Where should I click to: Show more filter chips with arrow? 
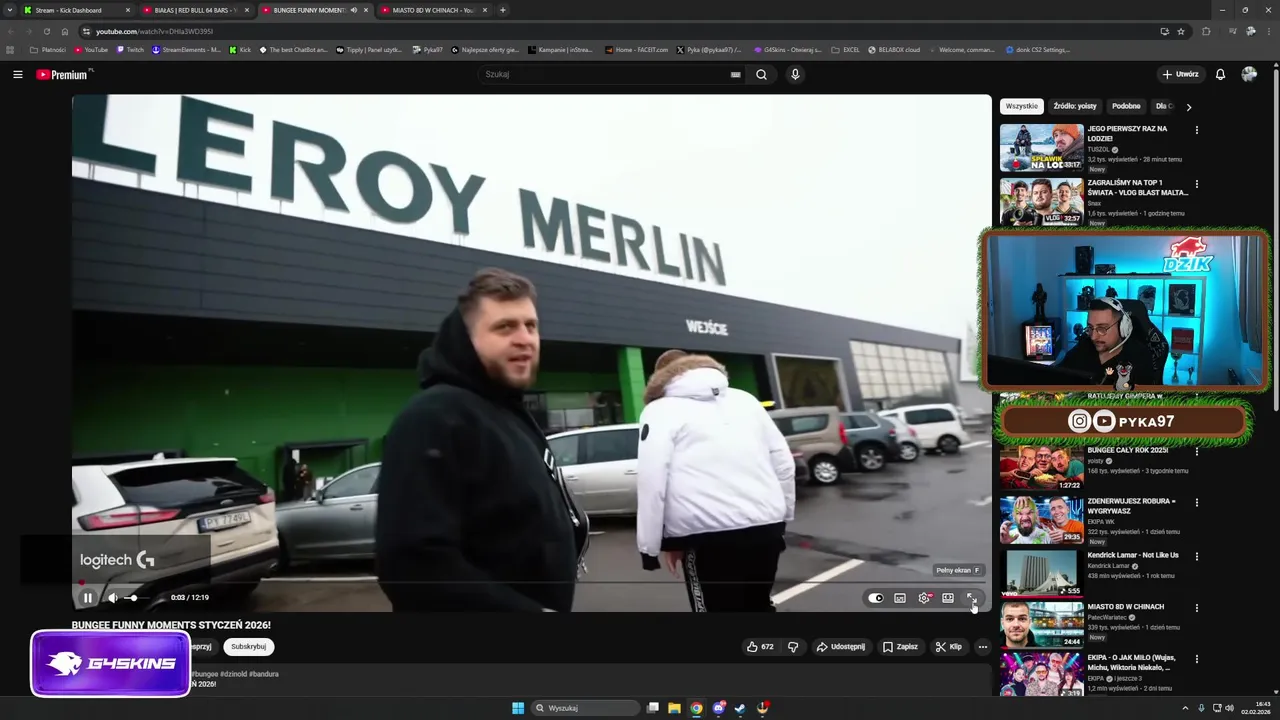click(x=1188, y=107)
